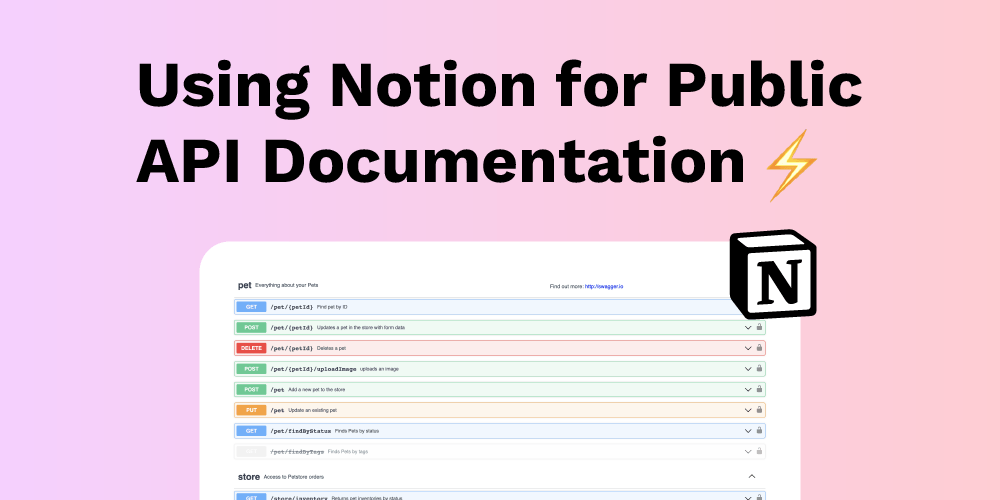
Task: Click the 'Deletes a pet' summary text
Action: [332, 348]
